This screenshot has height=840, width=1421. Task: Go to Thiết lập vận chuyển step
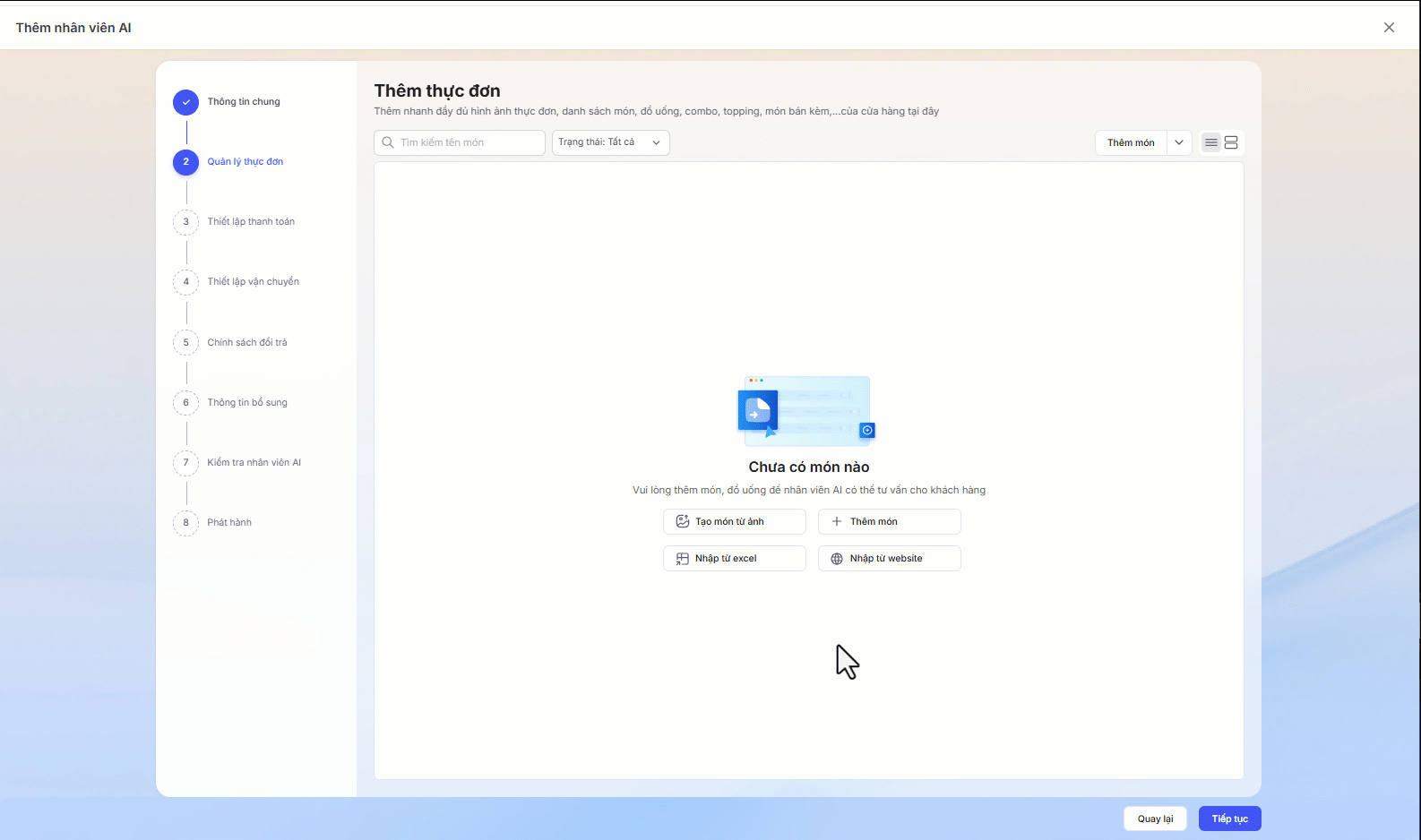[x=253, y=282]
